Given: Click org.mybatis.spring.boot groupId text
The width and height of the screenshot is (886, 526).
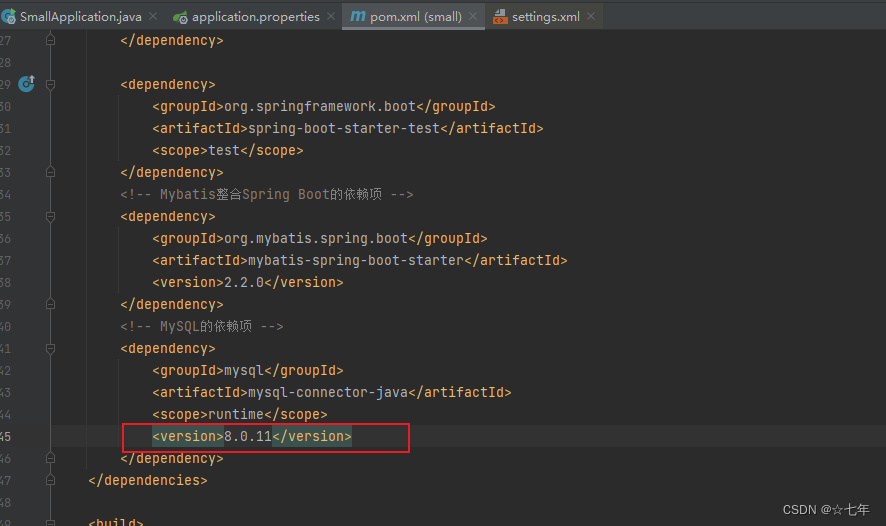Looking at the screenshot, I should (316, 238).
